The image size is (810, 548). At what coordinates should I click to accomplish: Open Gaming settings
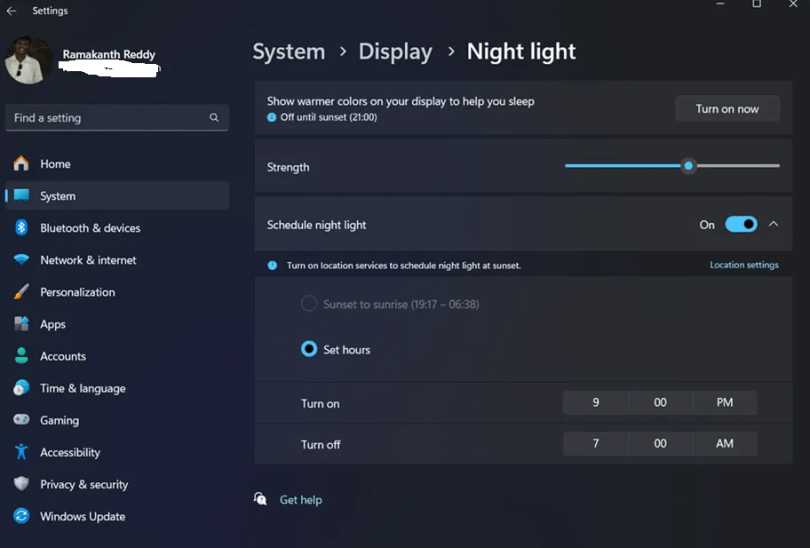[117, 420]
